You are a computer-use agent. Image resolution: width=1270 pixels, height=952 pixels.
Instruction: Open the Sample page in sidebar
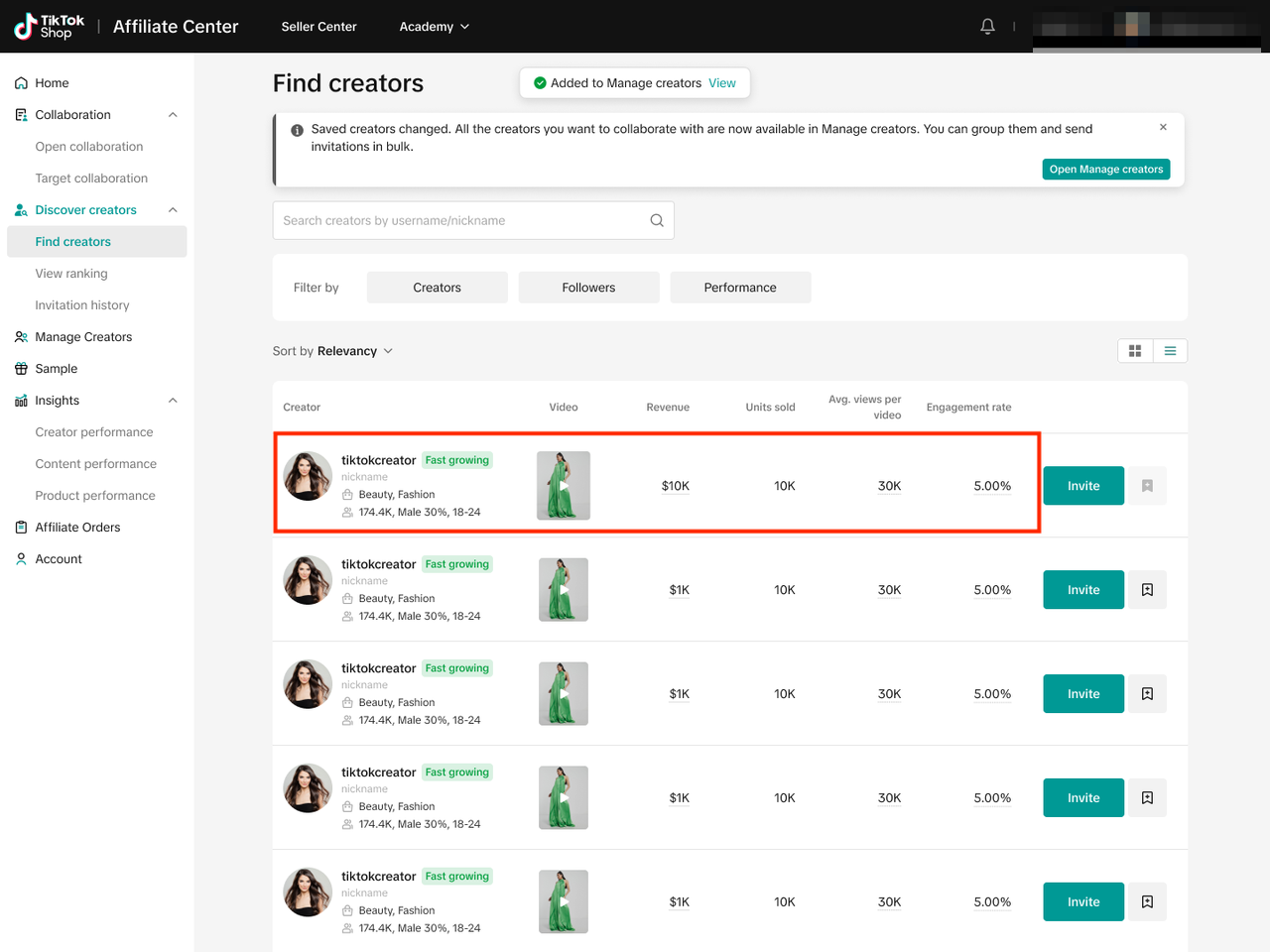56,369
